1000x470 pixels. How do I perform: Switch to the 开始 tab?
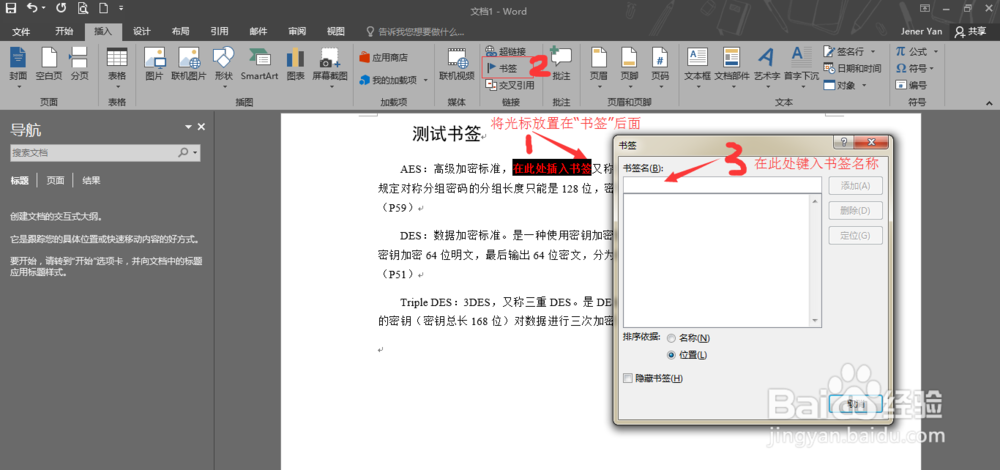64,31
